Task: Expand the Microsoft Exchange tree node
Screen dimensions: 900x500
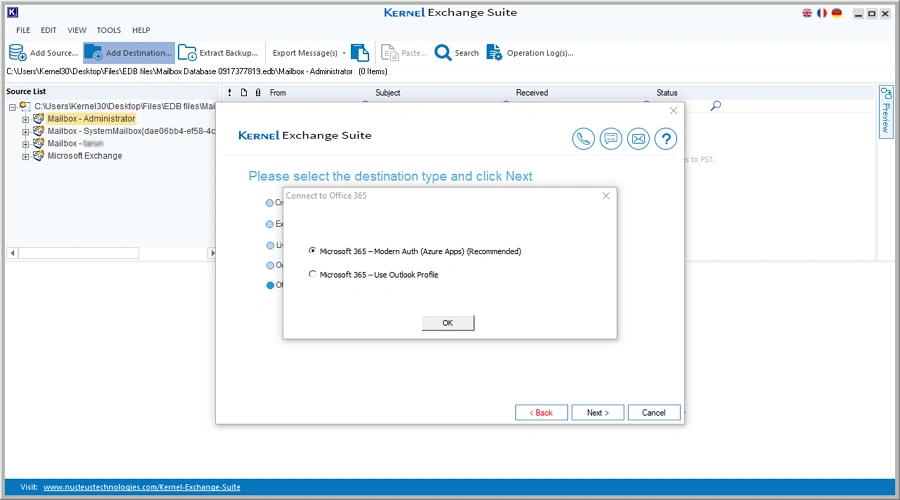Action: tap(25, 156)
